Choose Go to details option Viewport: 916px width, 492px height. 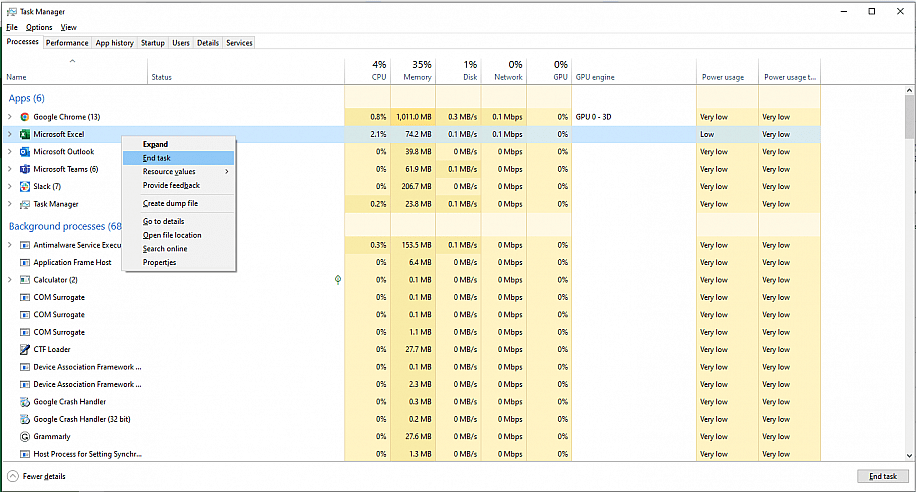[x=178, y=221]
